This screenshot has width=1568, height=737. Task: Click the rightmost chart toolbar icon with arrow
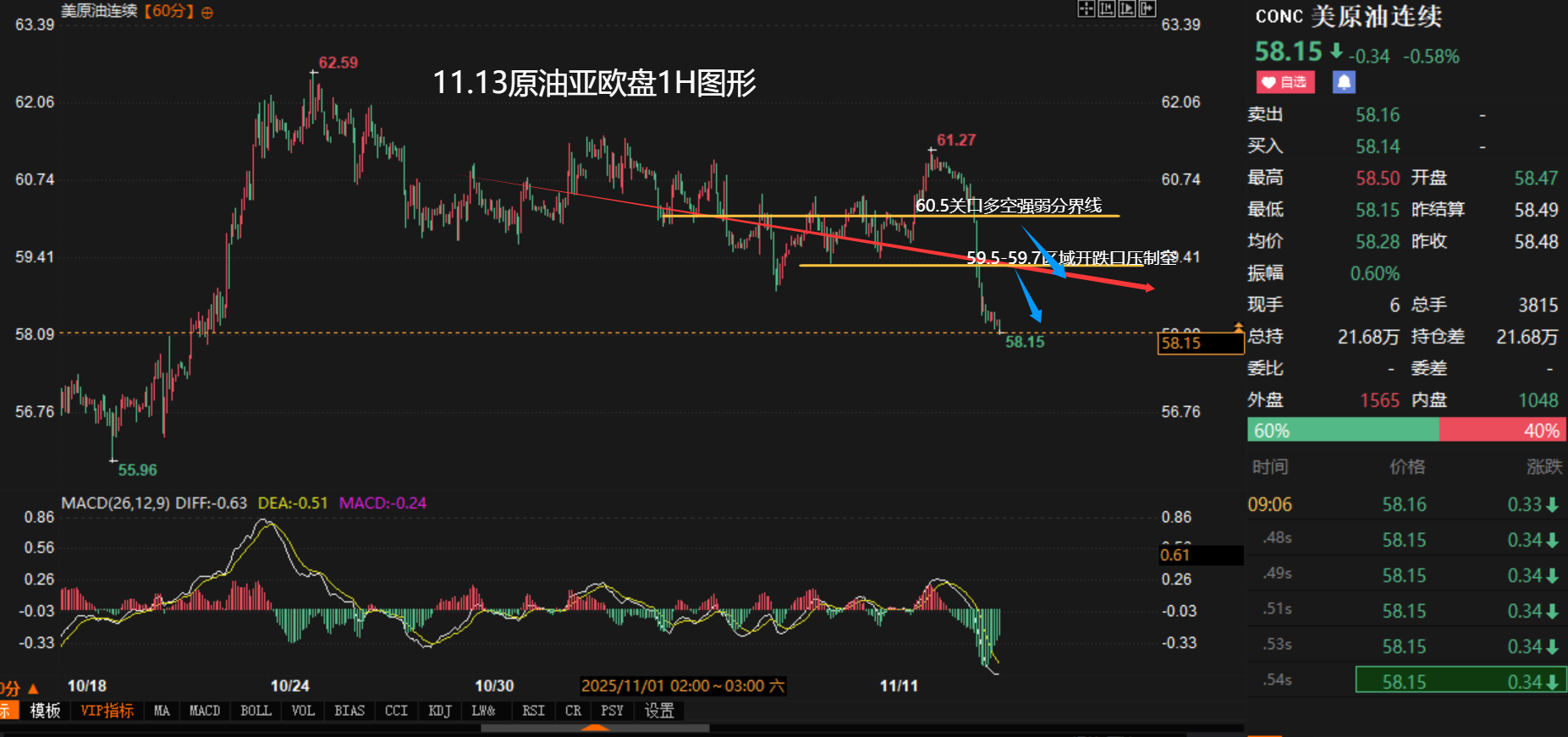click(x=1147, y=9)
